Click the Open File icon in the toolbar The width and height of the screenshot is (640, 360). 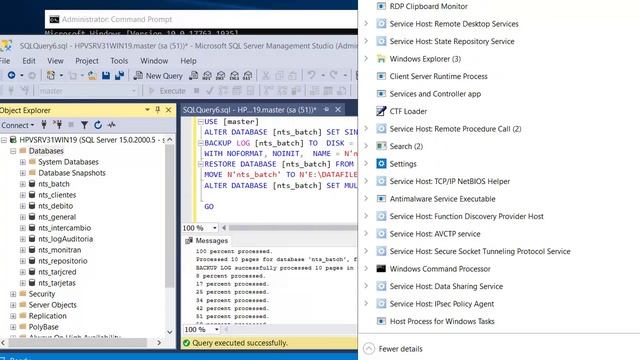(x=92, y=76)
